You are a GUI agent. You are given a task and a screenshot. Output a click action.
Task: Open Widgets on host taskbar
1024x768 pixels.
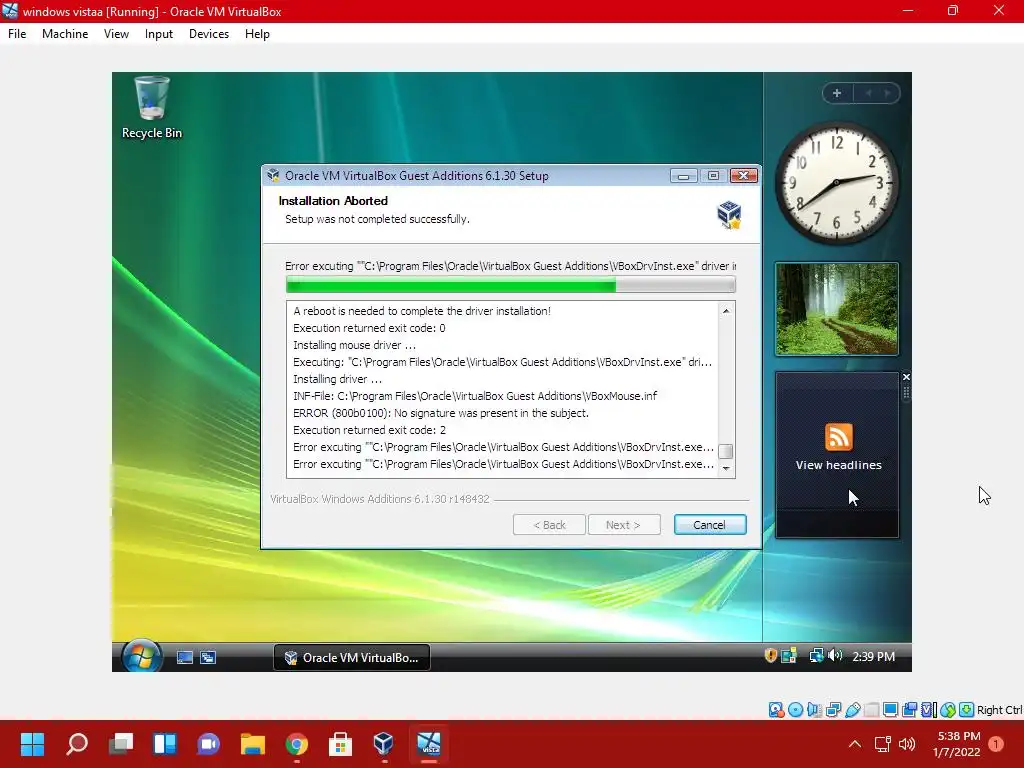[165, 744]
